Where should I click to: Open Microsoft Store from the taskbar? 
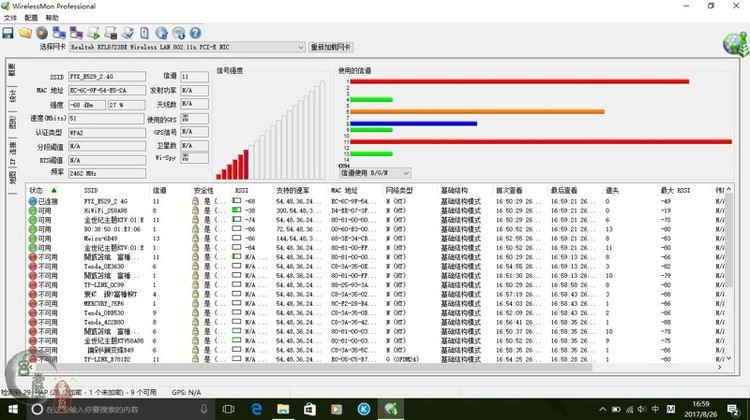[310, 409]
